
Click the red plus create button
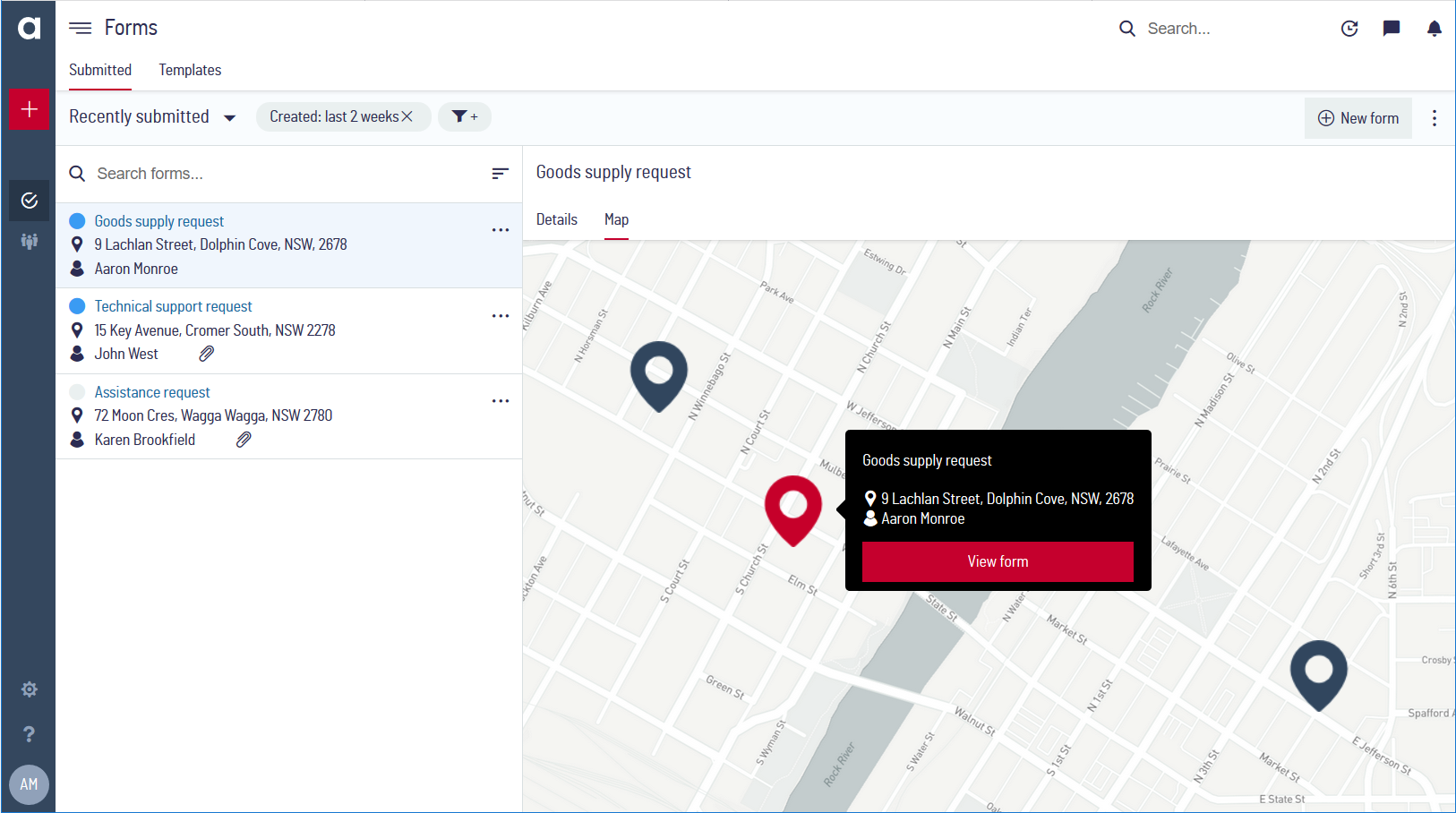(x=29, y=109)
